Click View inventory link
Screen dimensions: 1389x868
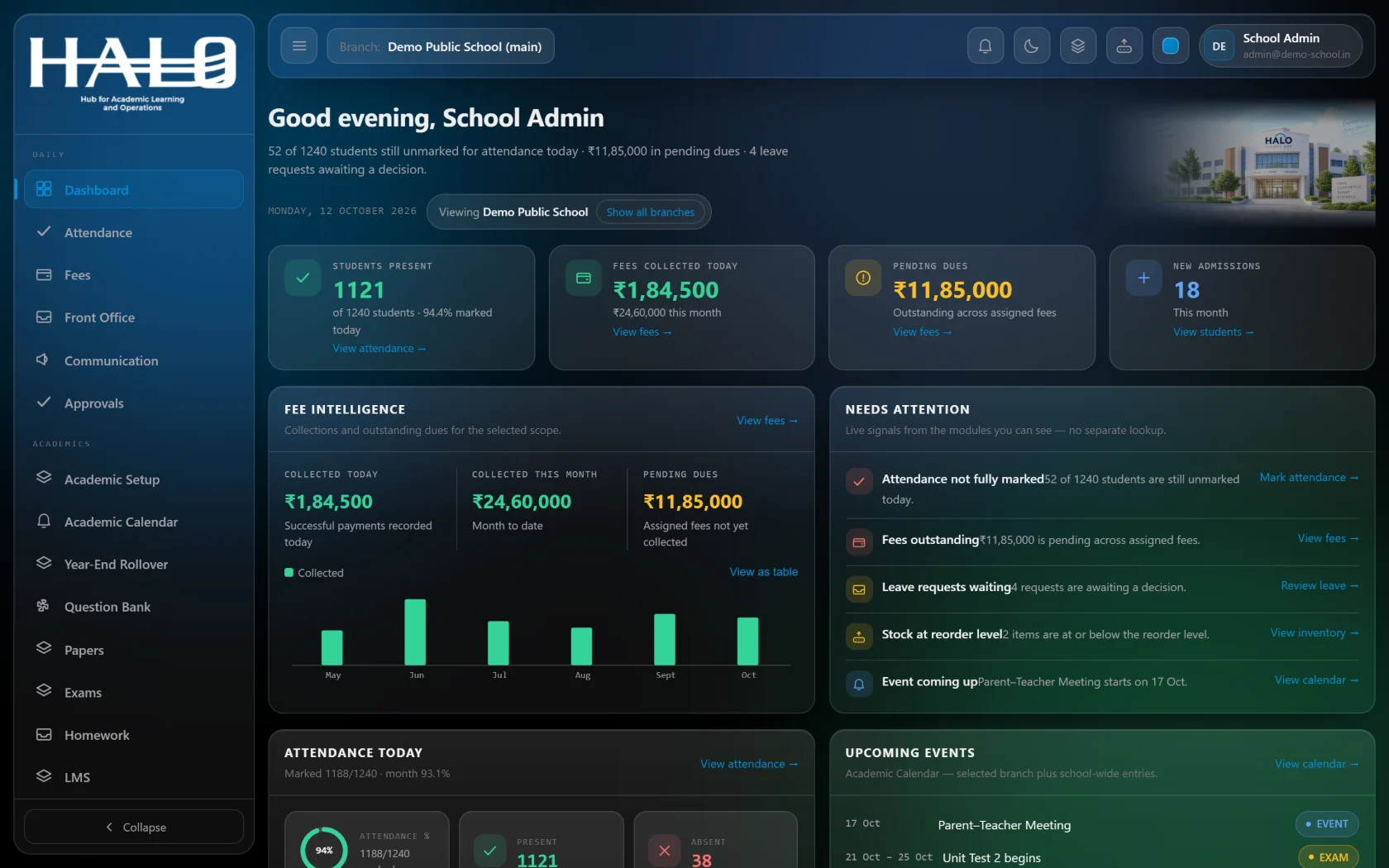1315,632
